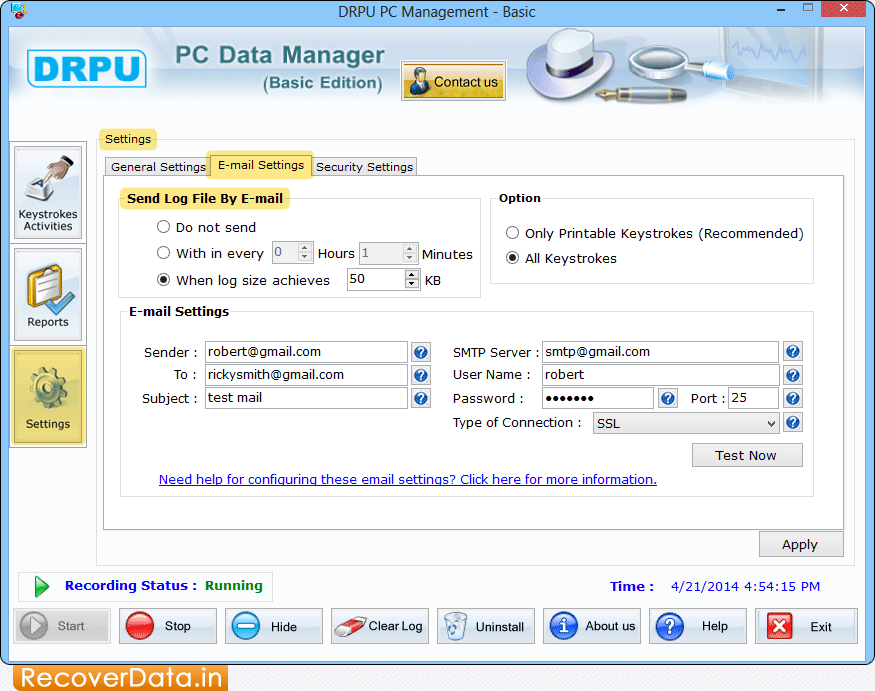Switch to Security Settings tab
This screenshot has height=691, width=875.
pyautogui.click(x=364, y=167)
